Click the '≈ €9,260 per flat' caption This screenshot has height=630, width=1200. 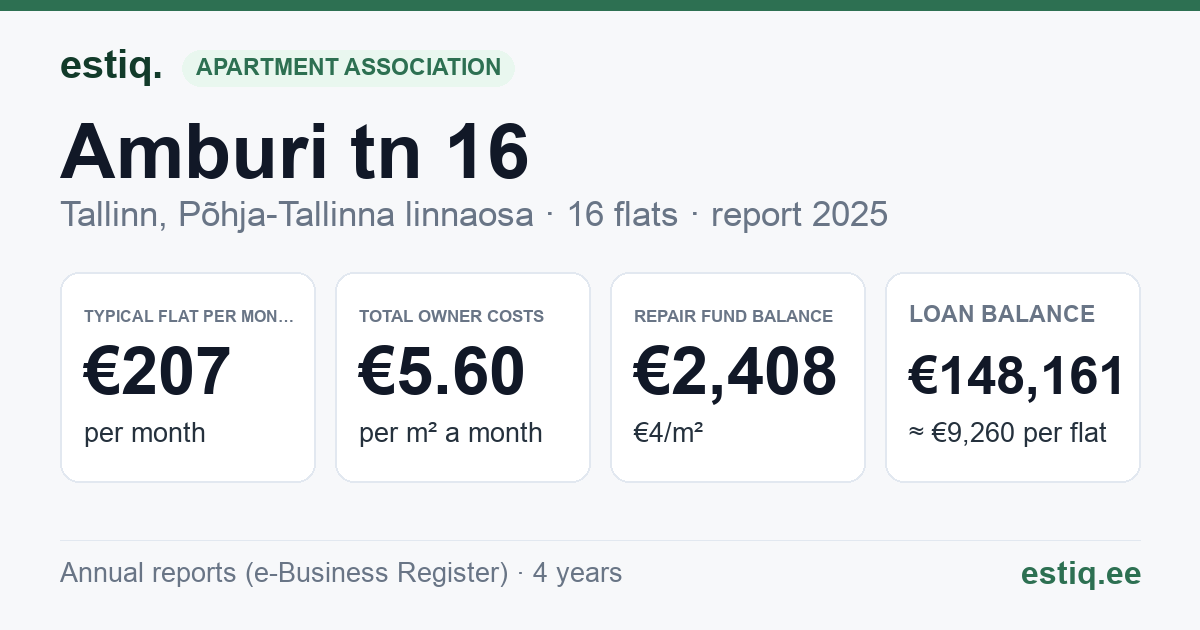tap(1008, 434)
